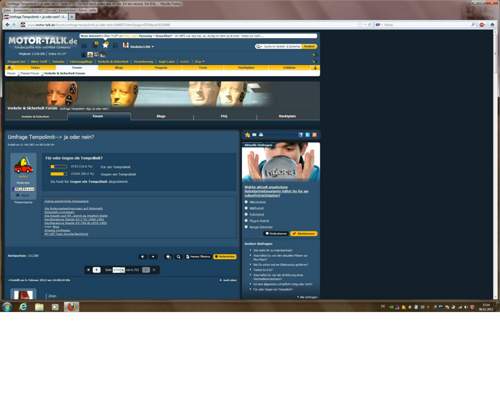Click the envelope icon above the sidebar poll

pos(254,135)
